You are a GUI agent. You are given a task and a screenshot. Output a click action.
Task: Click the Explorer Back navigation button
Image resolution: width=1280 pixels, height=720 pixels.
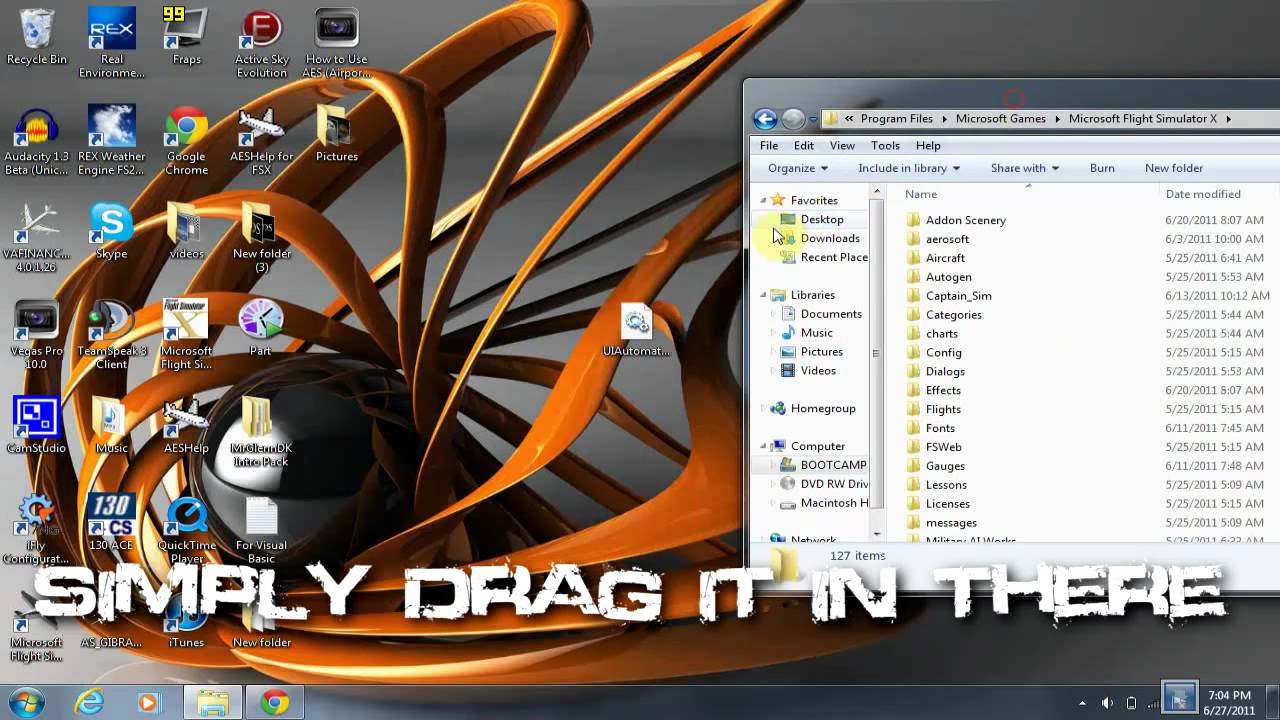[765, 119]
